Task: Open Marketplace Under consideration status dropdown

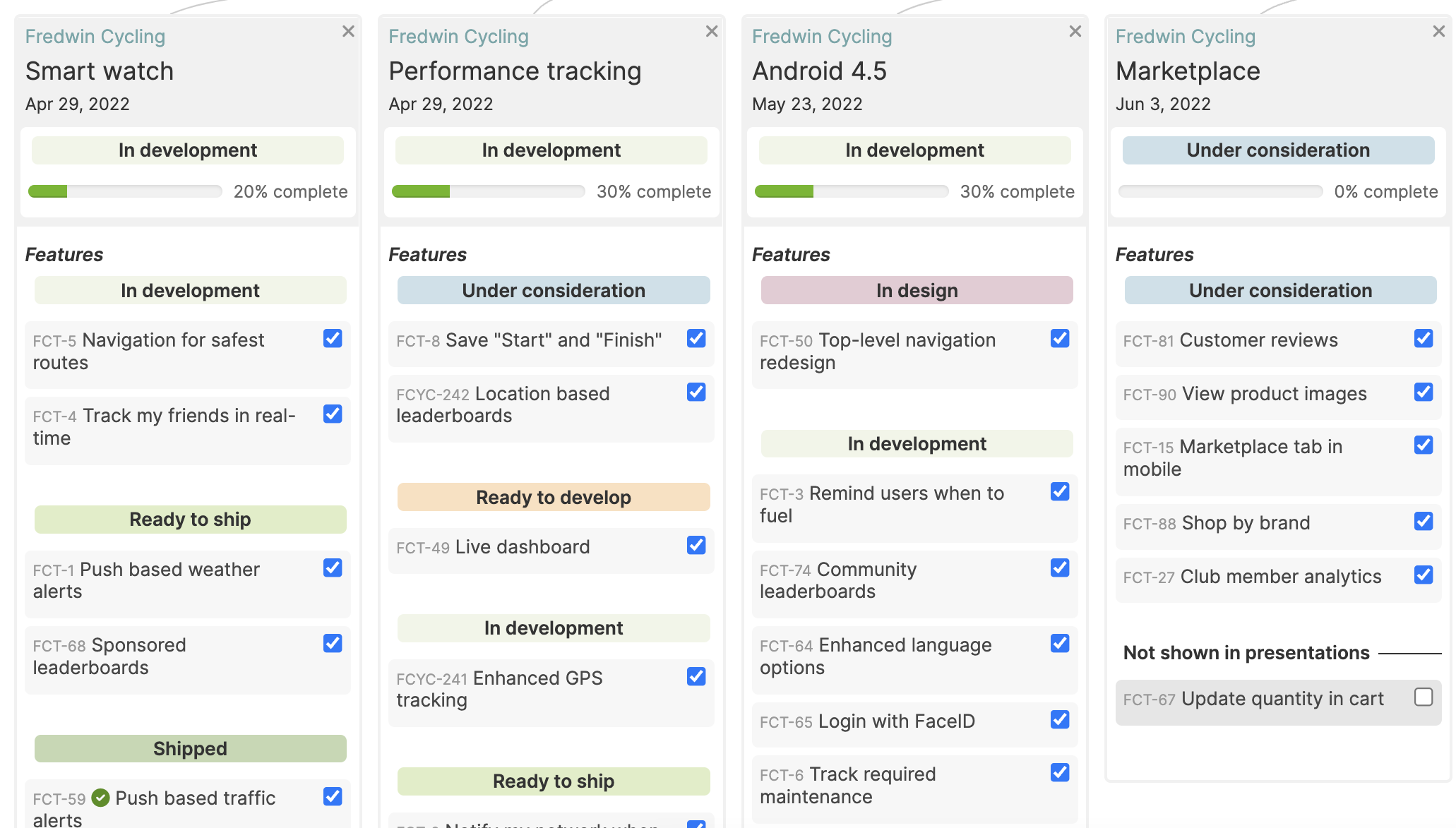Action: [1278, 150]
